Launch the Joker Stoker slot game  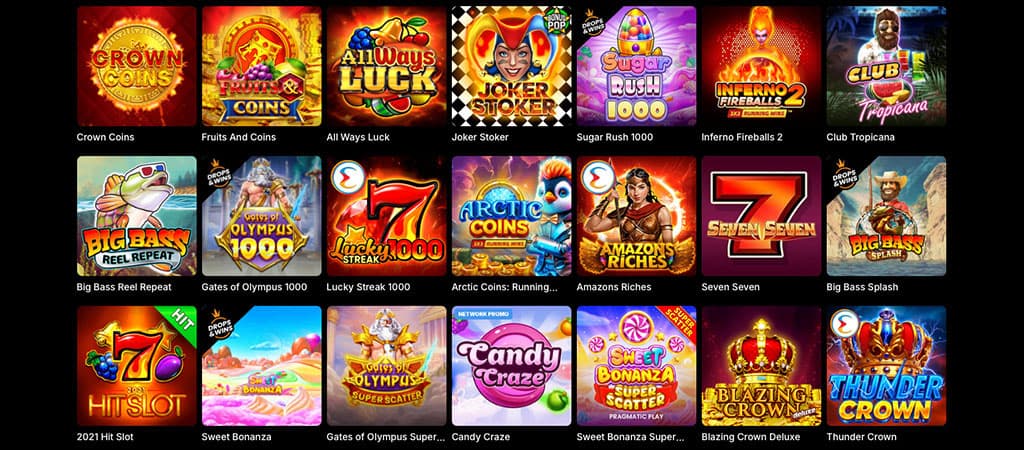[511, 66]
